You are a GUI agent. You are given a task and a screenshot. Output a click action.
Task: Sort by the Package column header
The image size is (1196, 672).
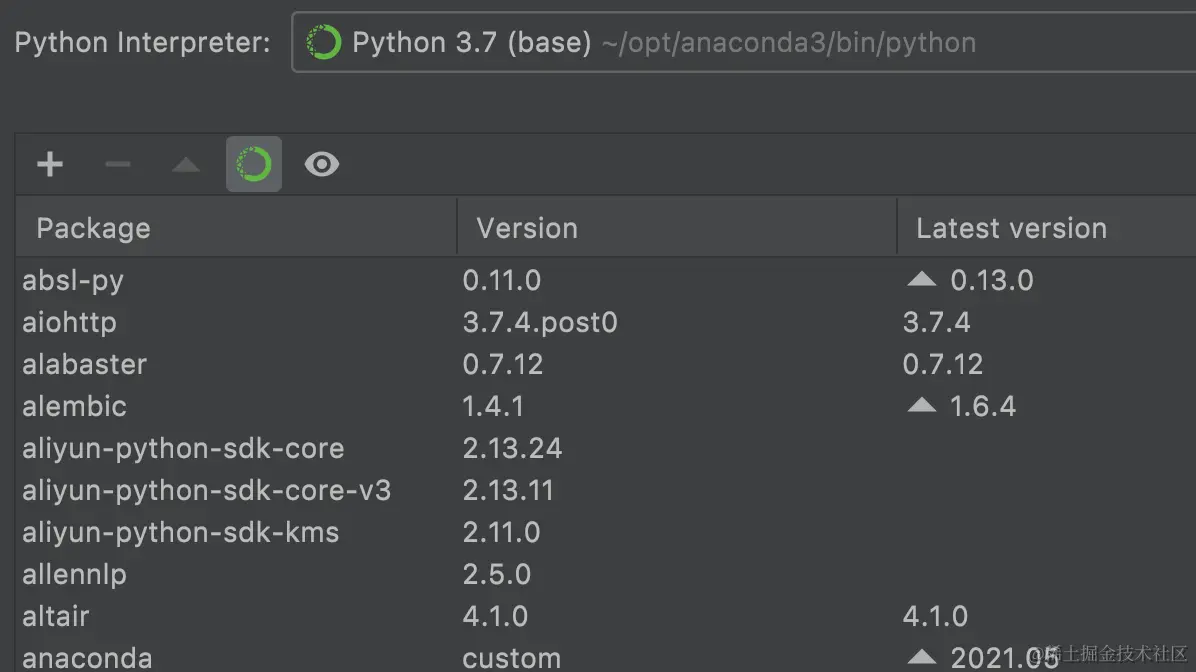pyautogui.click(x=93, y=228)
